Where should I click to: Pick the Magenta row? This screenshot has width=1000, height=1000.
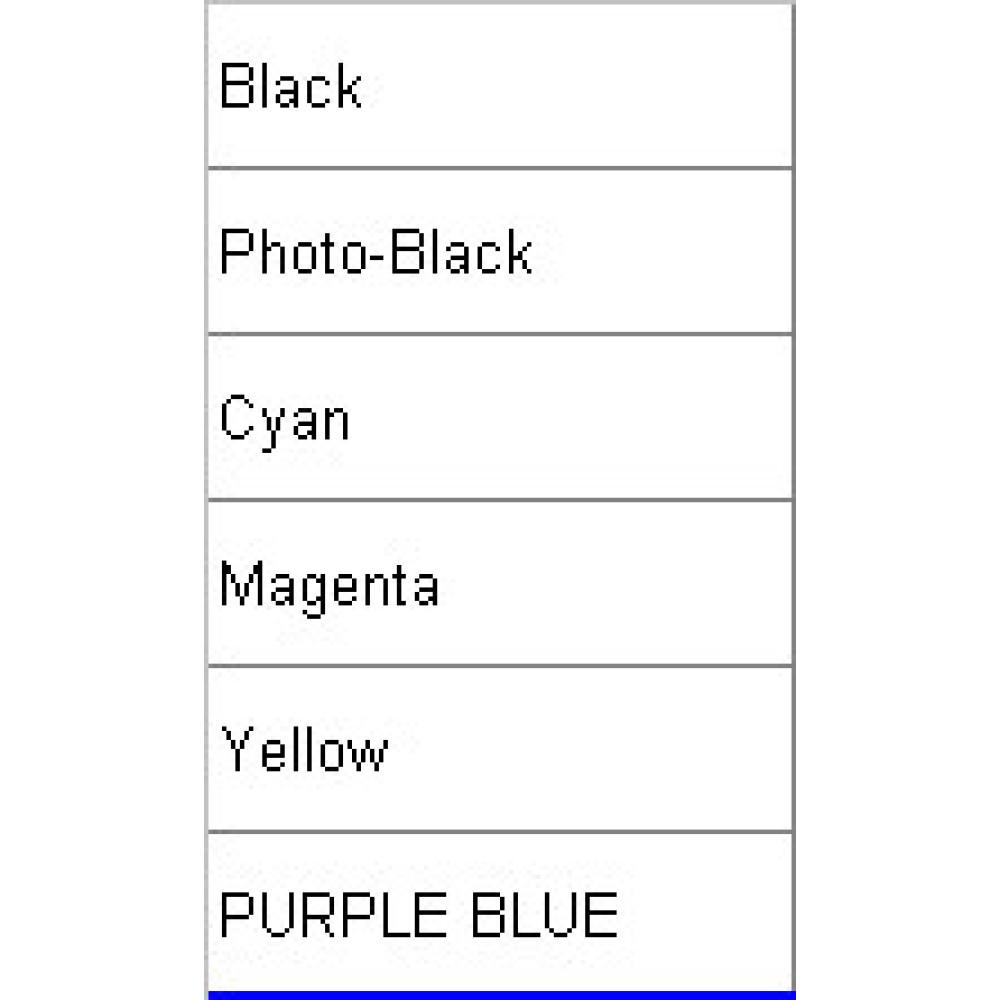(501, 584)
